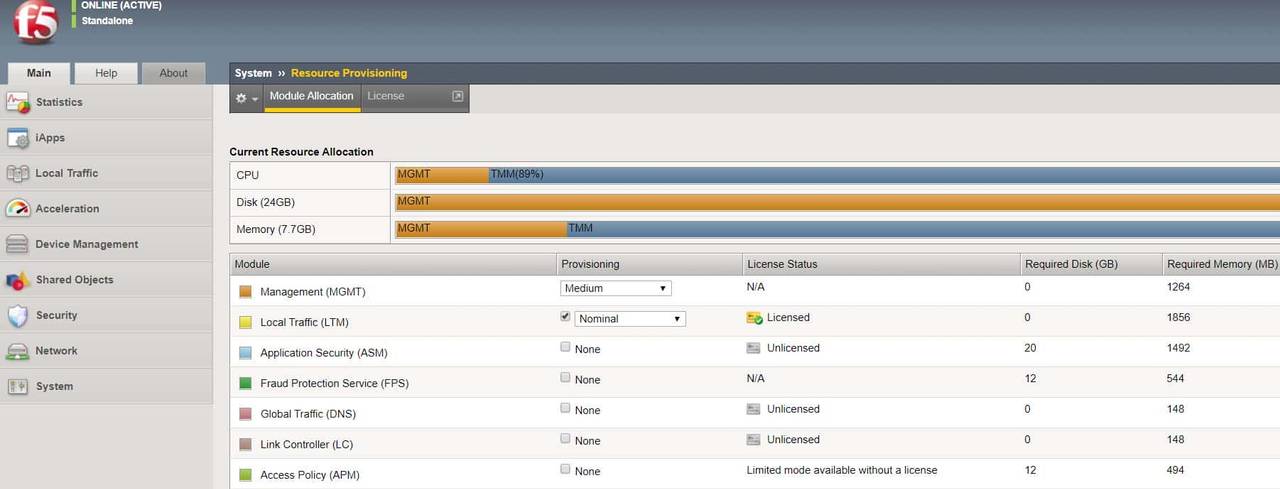
Task: Open the iApps sidebar icon
Action: (18, 138)
